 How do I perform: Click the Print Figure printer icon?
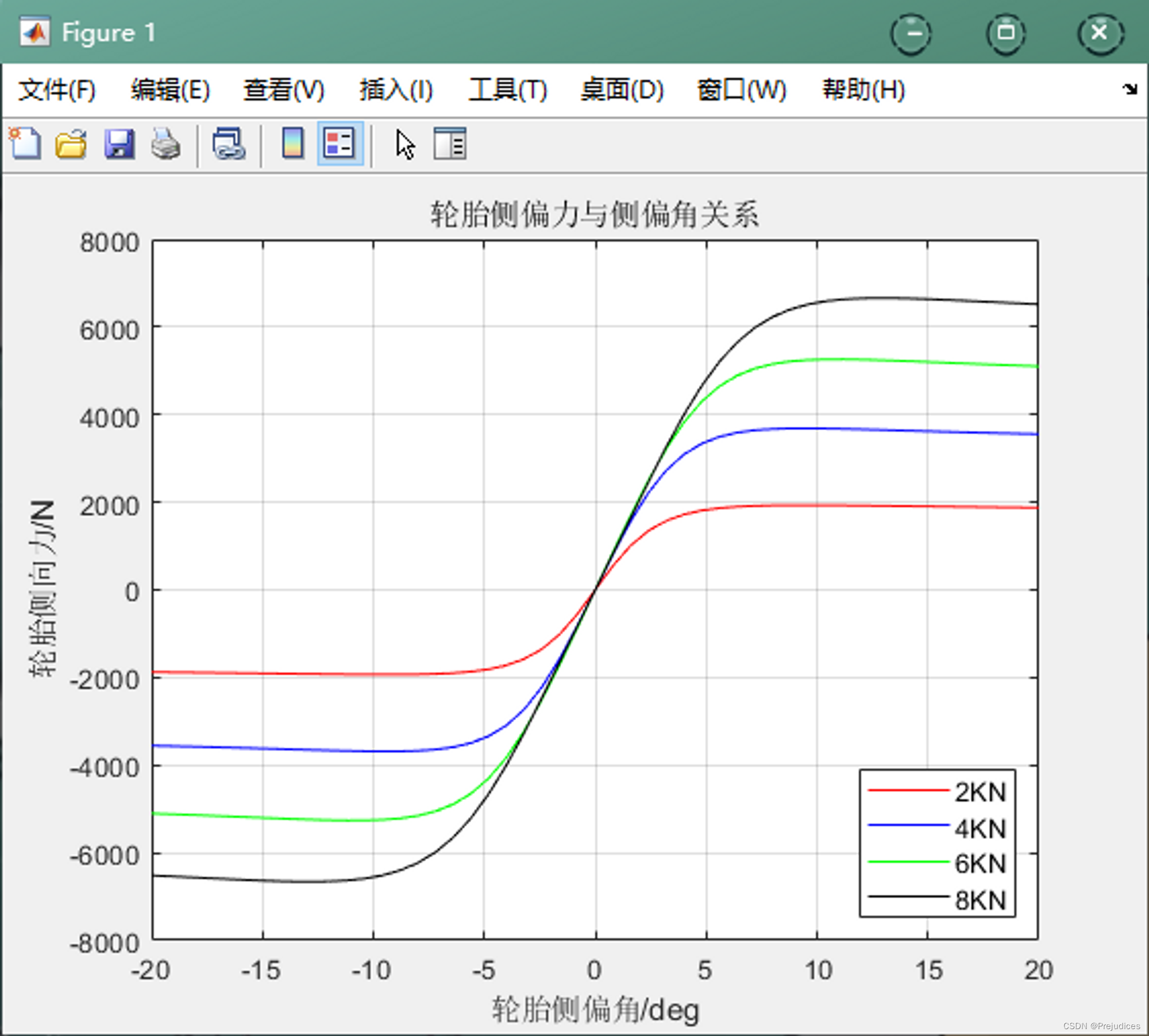click(x=166, y=144)
